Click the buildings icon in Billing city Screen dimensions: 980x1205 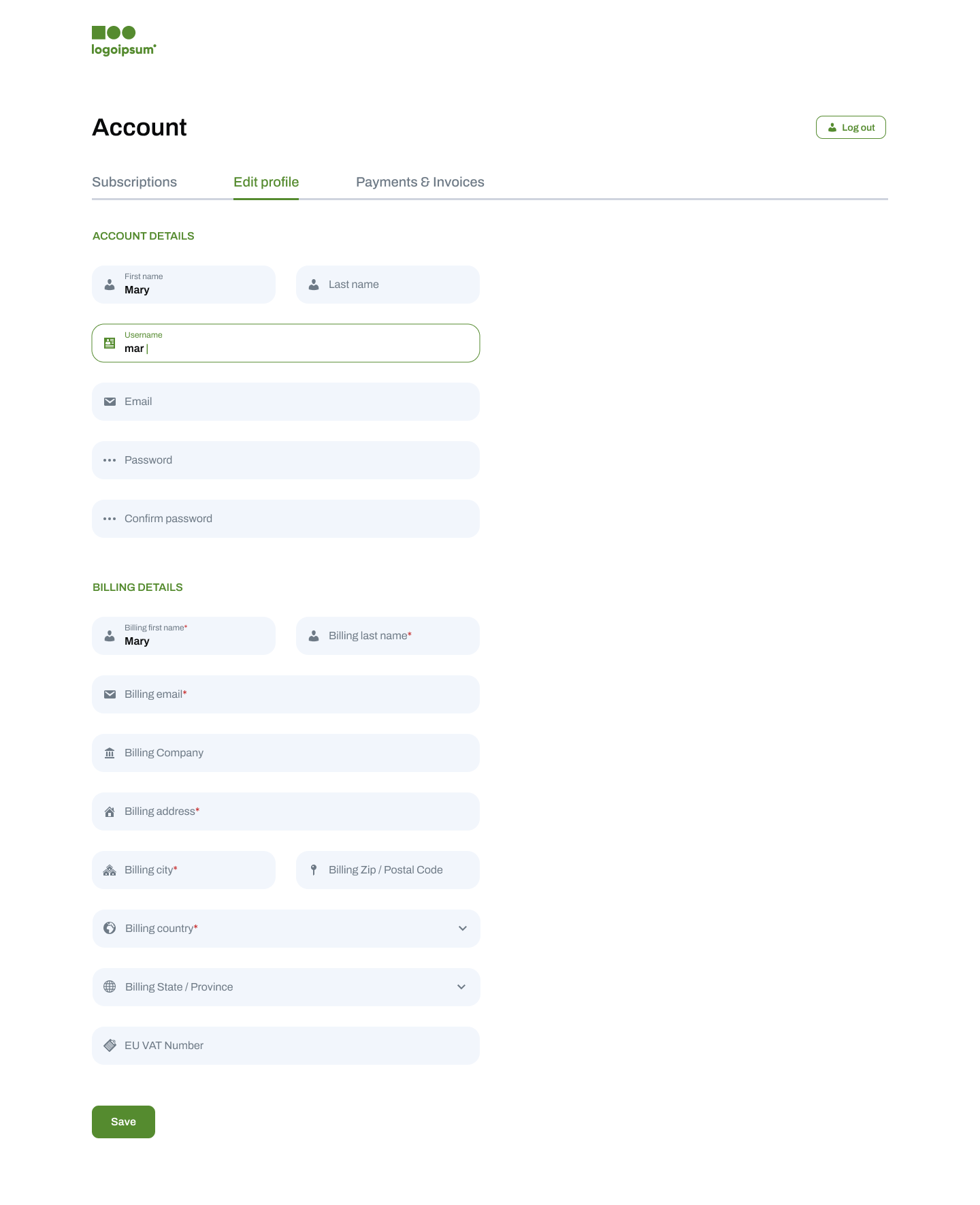[x=110, y=870]
